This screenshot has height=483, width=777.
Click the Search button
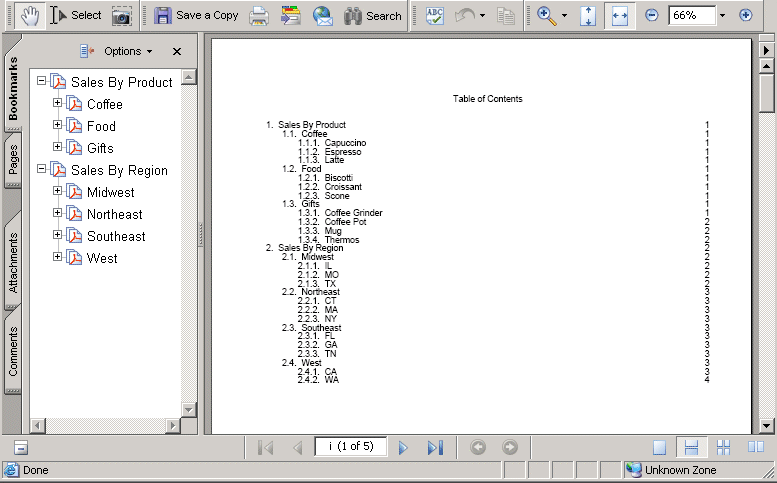(372, 16)
